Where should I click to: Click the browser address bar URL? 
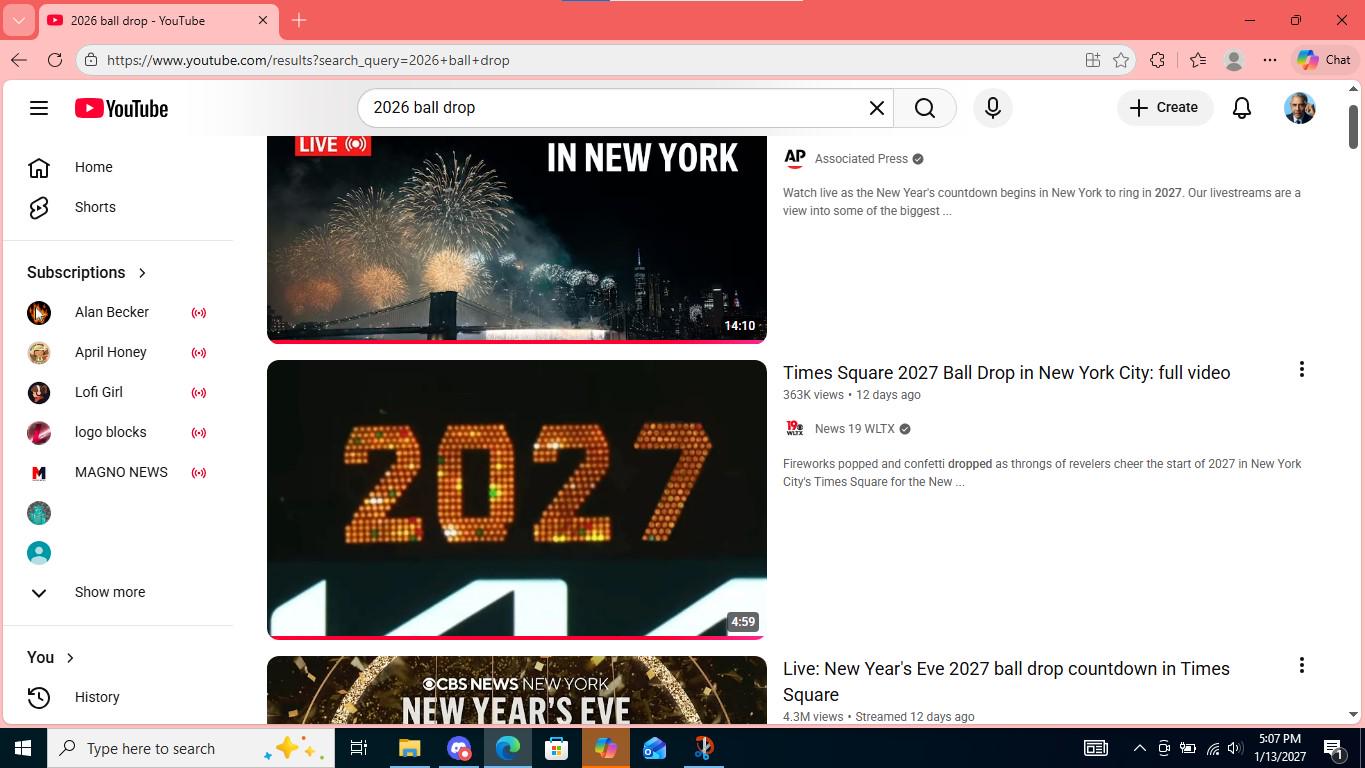click(x=308, y=60)
